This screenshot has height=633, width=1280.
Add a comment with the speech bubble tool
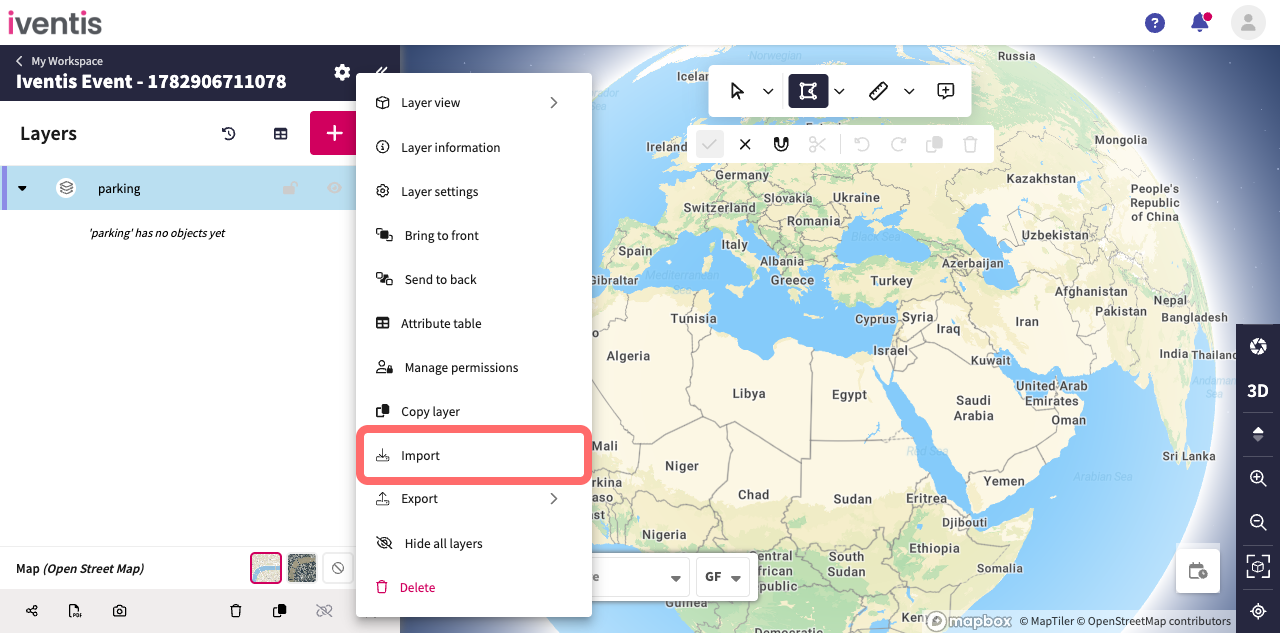[945, 91]
